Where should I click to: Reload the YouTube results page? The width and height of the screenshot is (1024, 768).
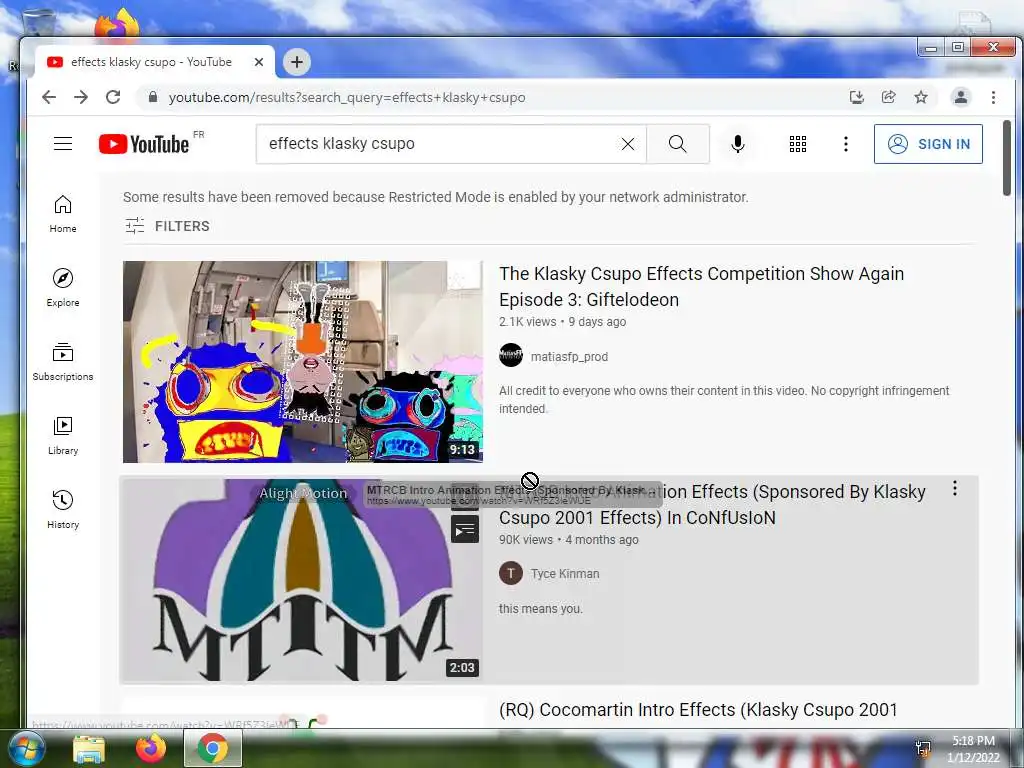click(113, 97)
